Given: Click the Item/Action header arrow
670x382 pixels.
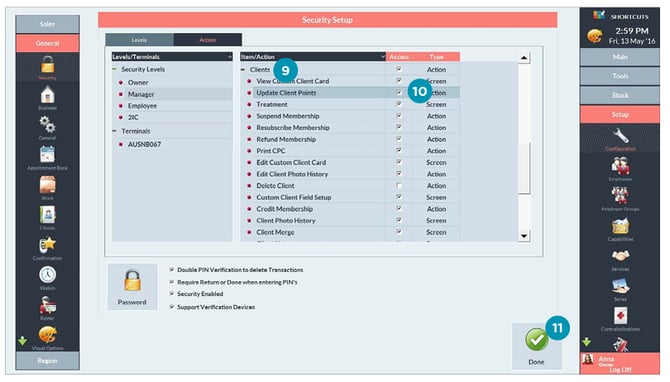Looking at the screenshot, I should (x=382, y=57).
